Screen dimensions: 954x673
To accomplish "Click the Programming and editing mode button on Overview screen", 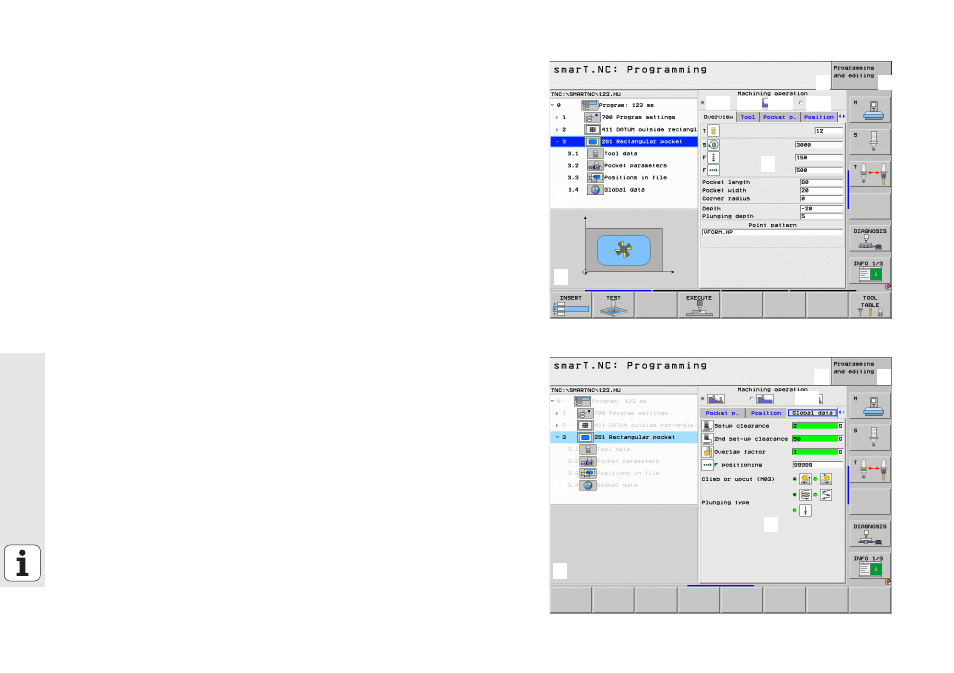I will (854, 71).
